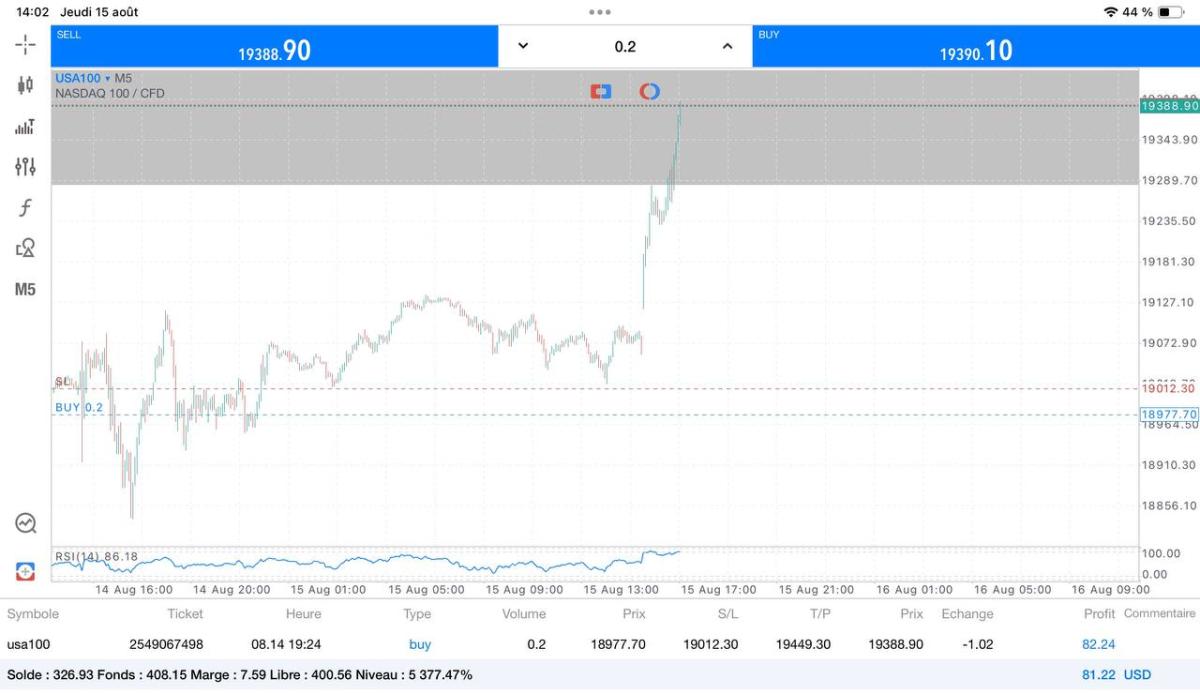The width and height of the screenshot is (1200, 694).
Task: Open the drawing objects shapes icon
Action: click(x=25, y=248)
